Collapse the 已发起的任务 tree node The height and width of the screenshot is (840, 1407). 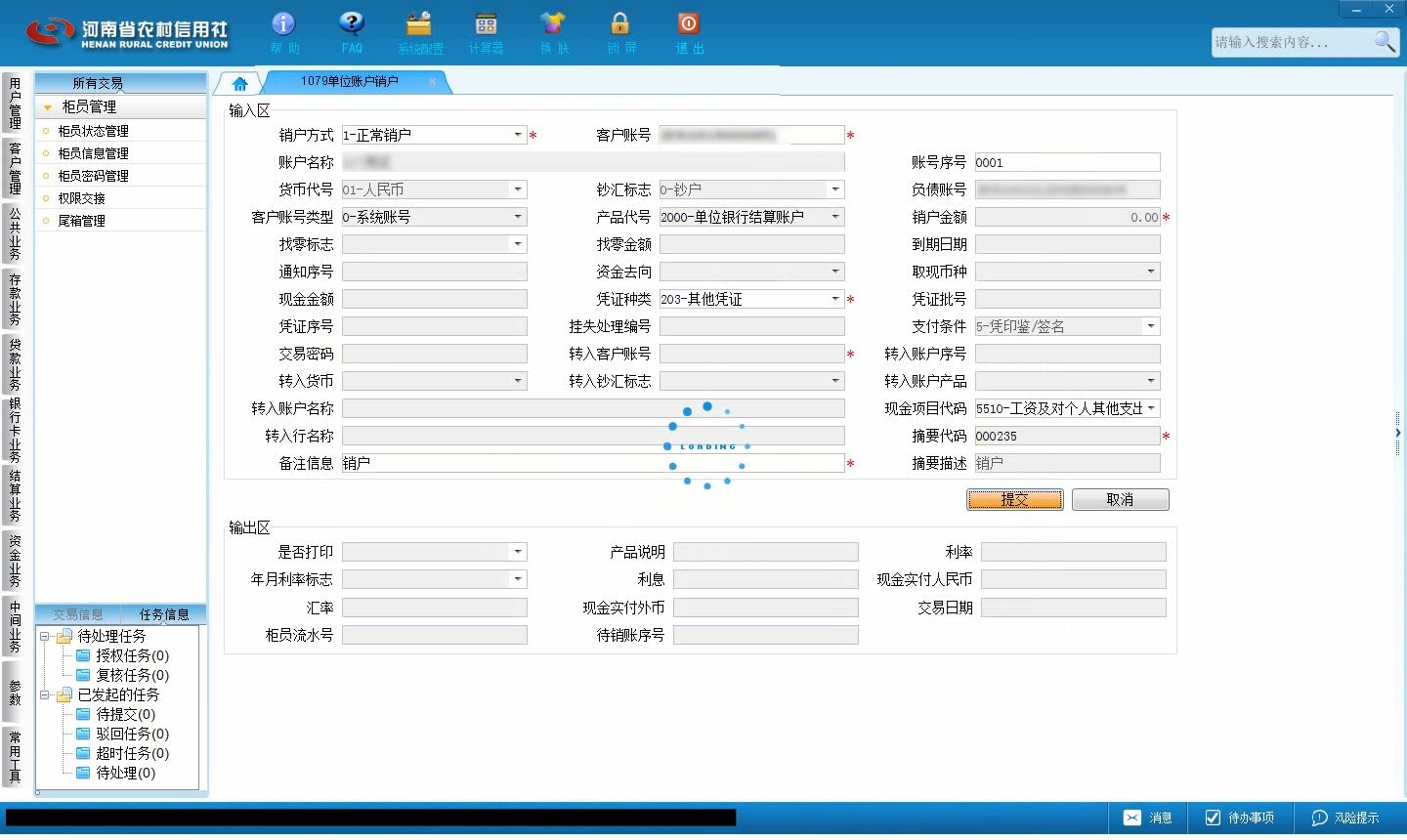tap(44, 694)
